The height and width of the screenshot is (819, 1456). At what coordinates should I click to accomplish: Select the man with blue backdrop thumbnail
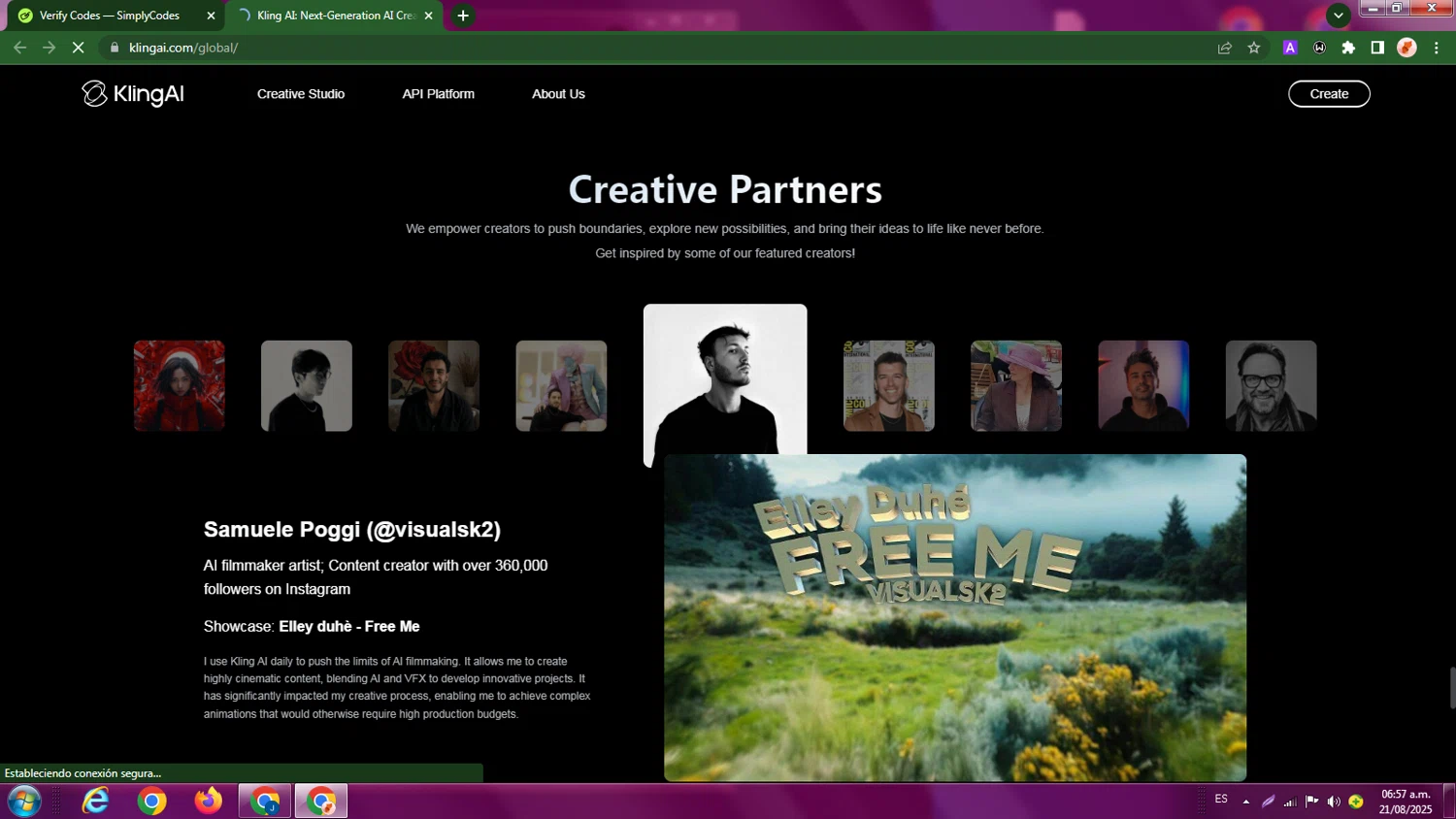[1143, 385]
